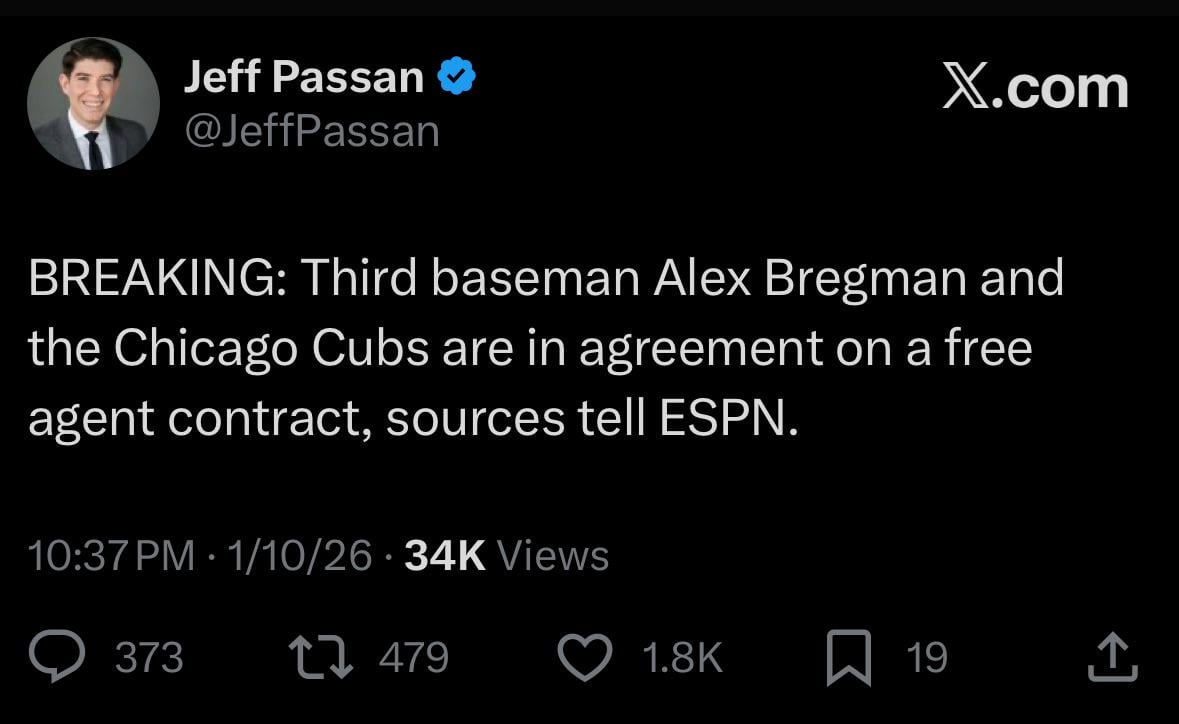Click the 479 reposts count
Viewport: 1179px width, 724px height.
412,657
